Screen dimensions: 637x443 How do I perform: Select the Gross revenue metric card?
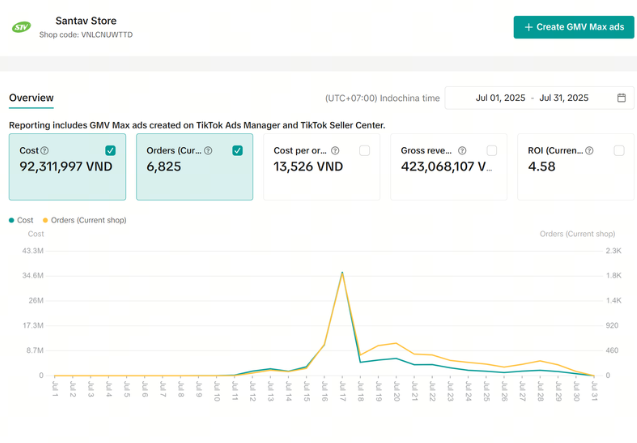449,167
